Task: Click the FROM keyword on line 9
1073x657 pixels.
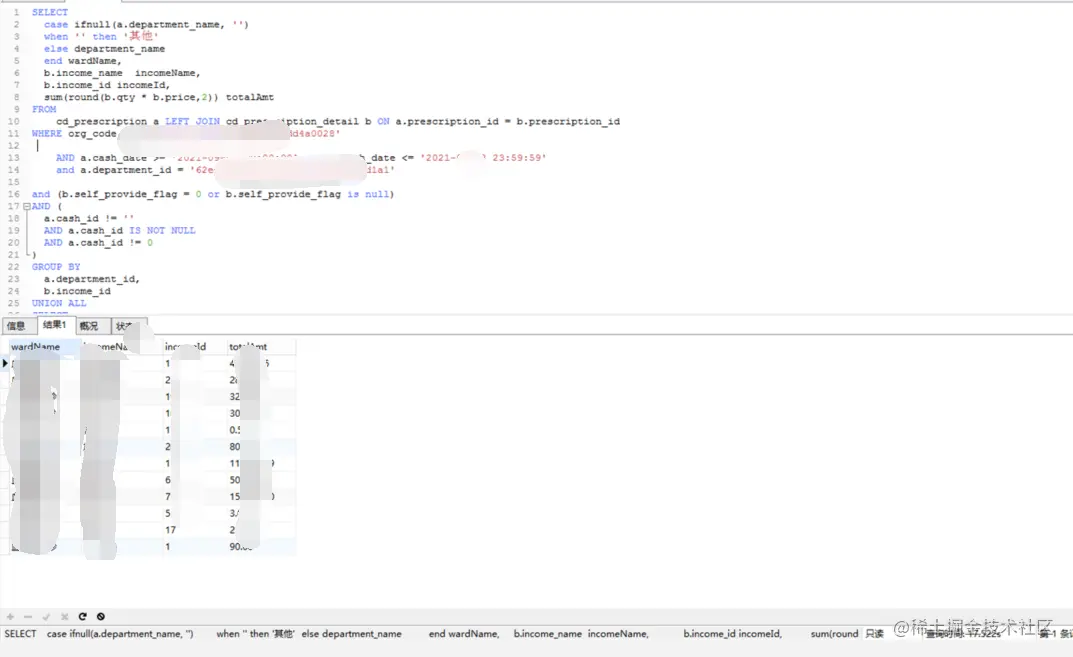Action: pyautogui.click(x=44, y=110)
